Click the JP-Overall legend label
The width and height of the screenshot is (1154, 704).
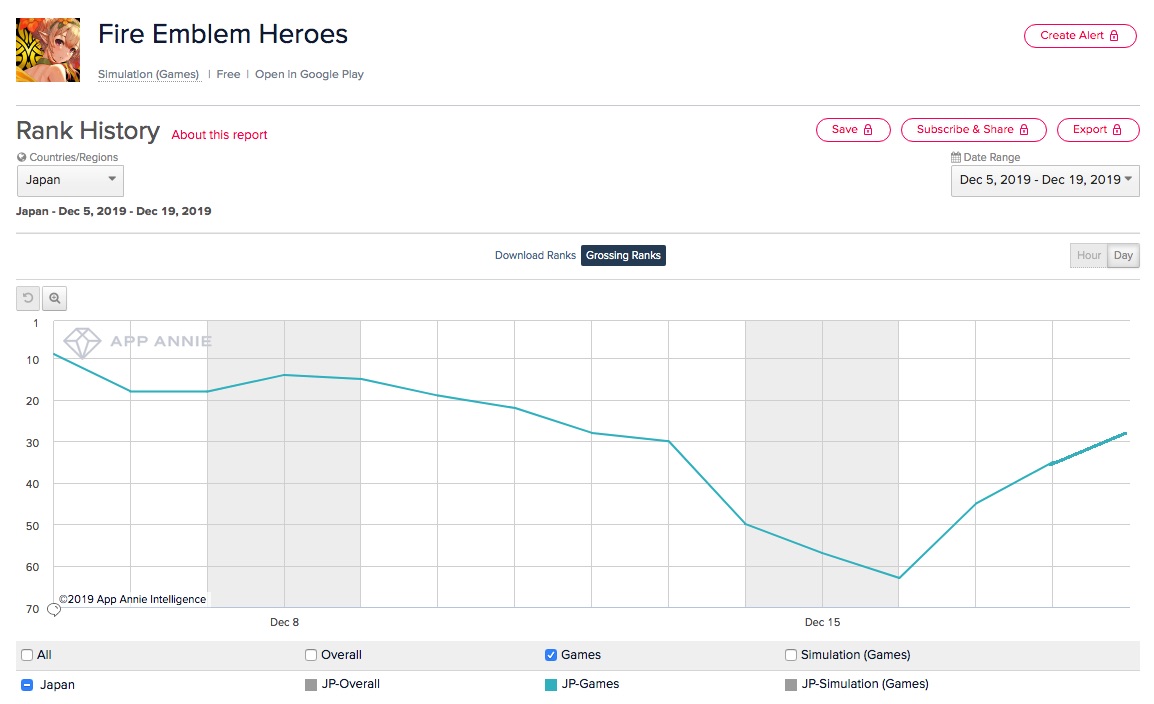(350, 684)
